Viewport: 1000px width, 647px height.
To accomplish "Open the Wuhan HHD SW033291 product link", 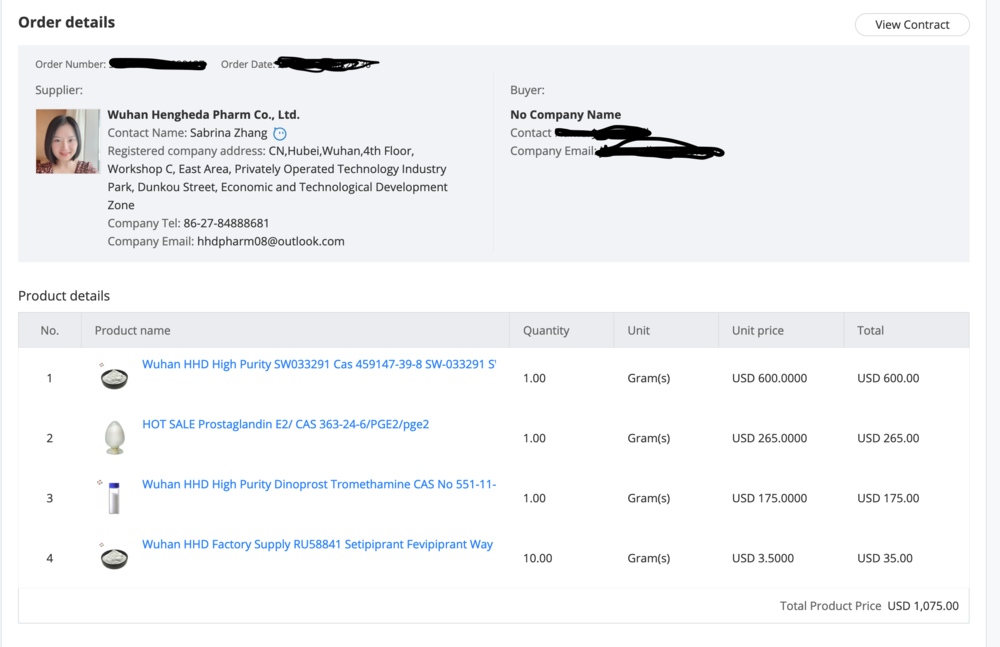I will [x=318, y=365].
